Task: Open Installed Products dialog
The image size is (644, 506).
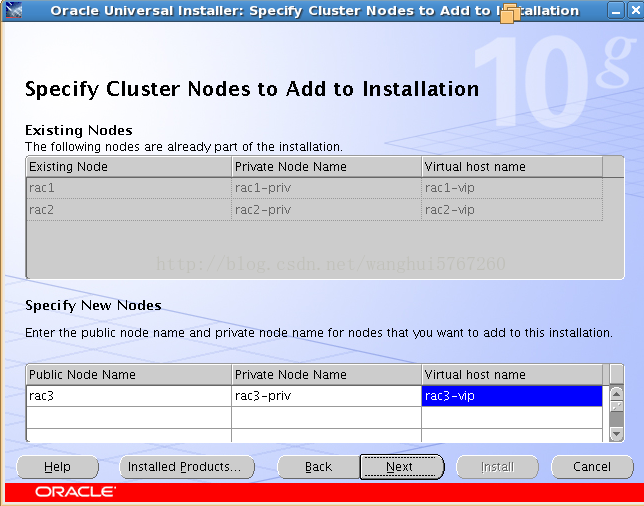Action: 187,467
